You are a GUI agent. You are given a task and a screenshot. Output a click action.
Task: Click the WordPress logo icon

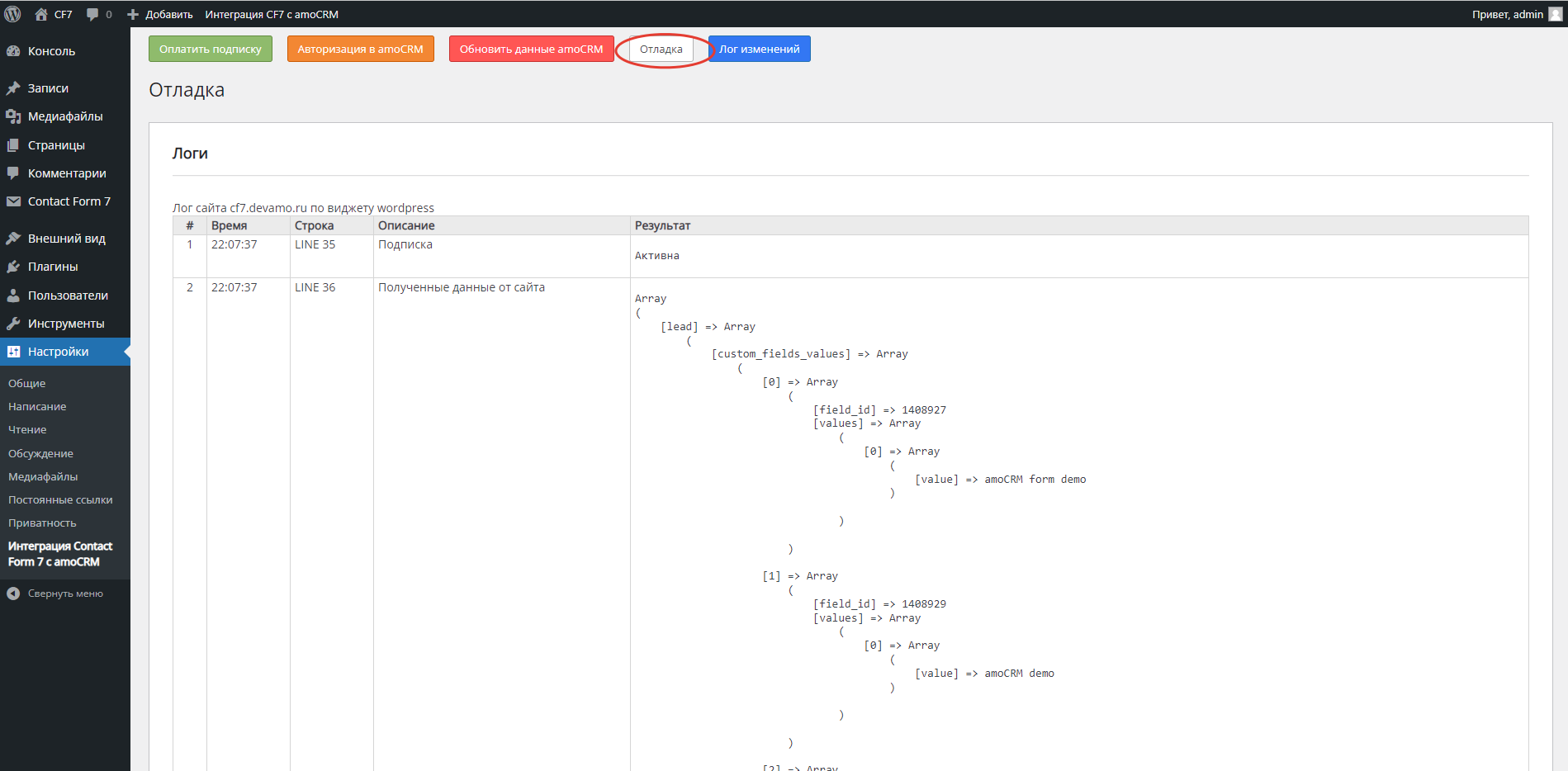point(13,14)
